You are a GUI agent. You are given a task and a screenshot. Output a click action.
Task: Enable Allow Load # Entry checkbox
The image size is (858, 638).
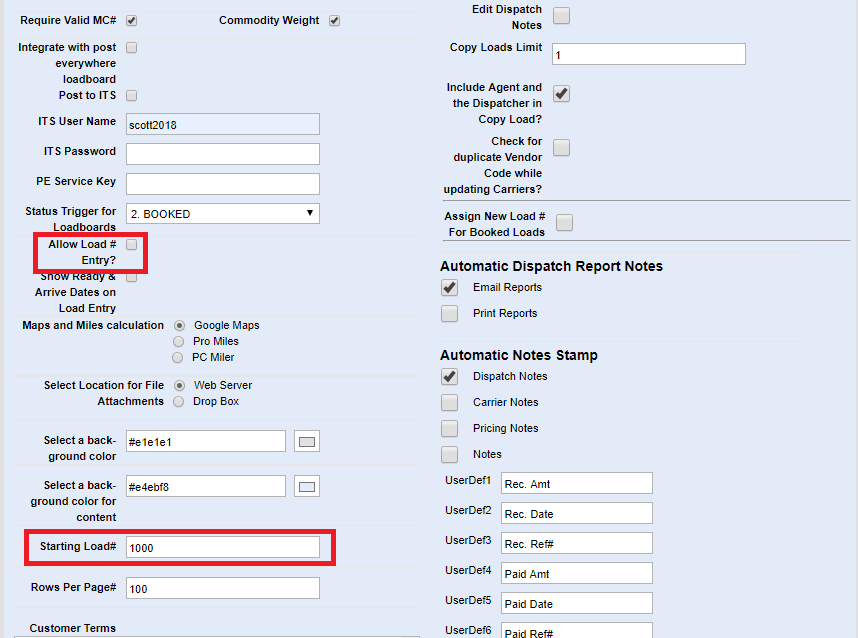point(132,244)
